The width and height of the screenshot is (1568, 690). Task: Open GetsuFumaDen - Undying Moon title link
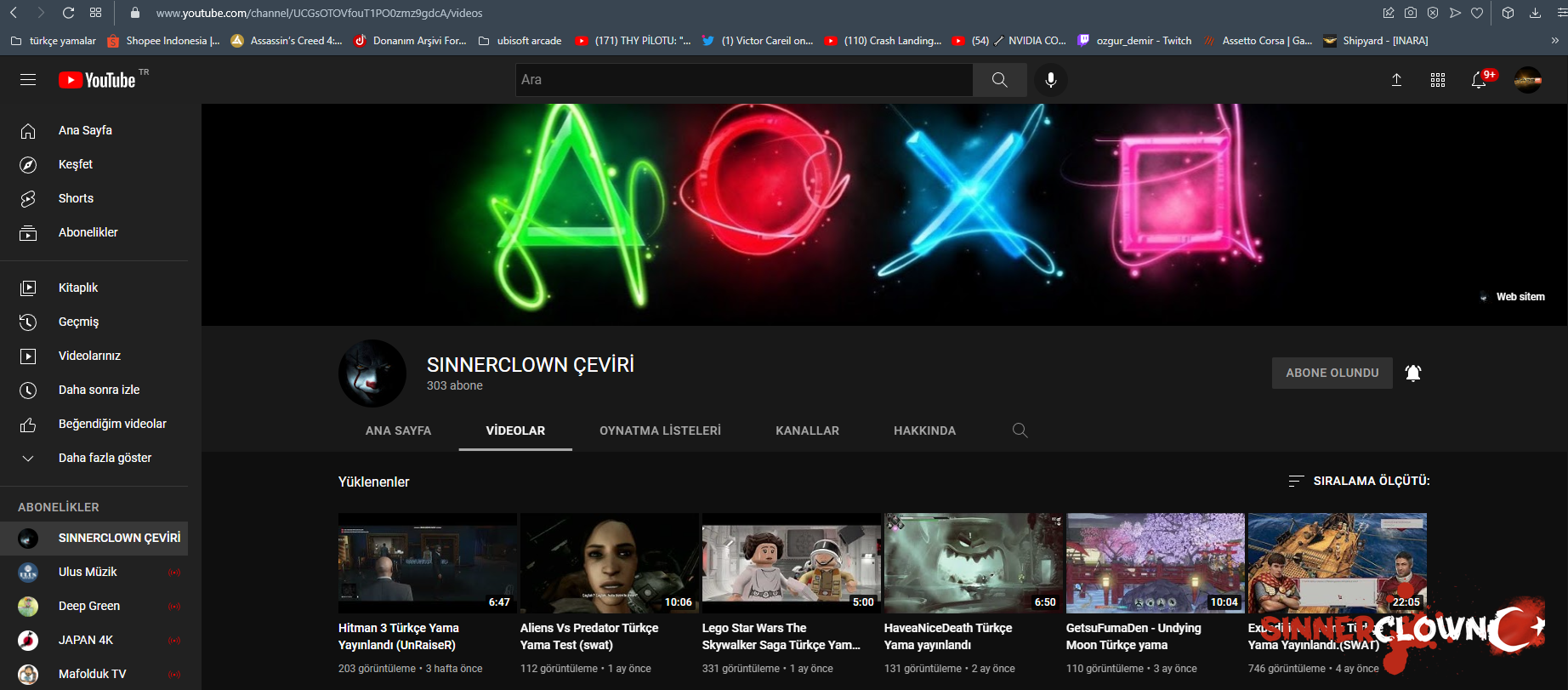click(1133, 636)
